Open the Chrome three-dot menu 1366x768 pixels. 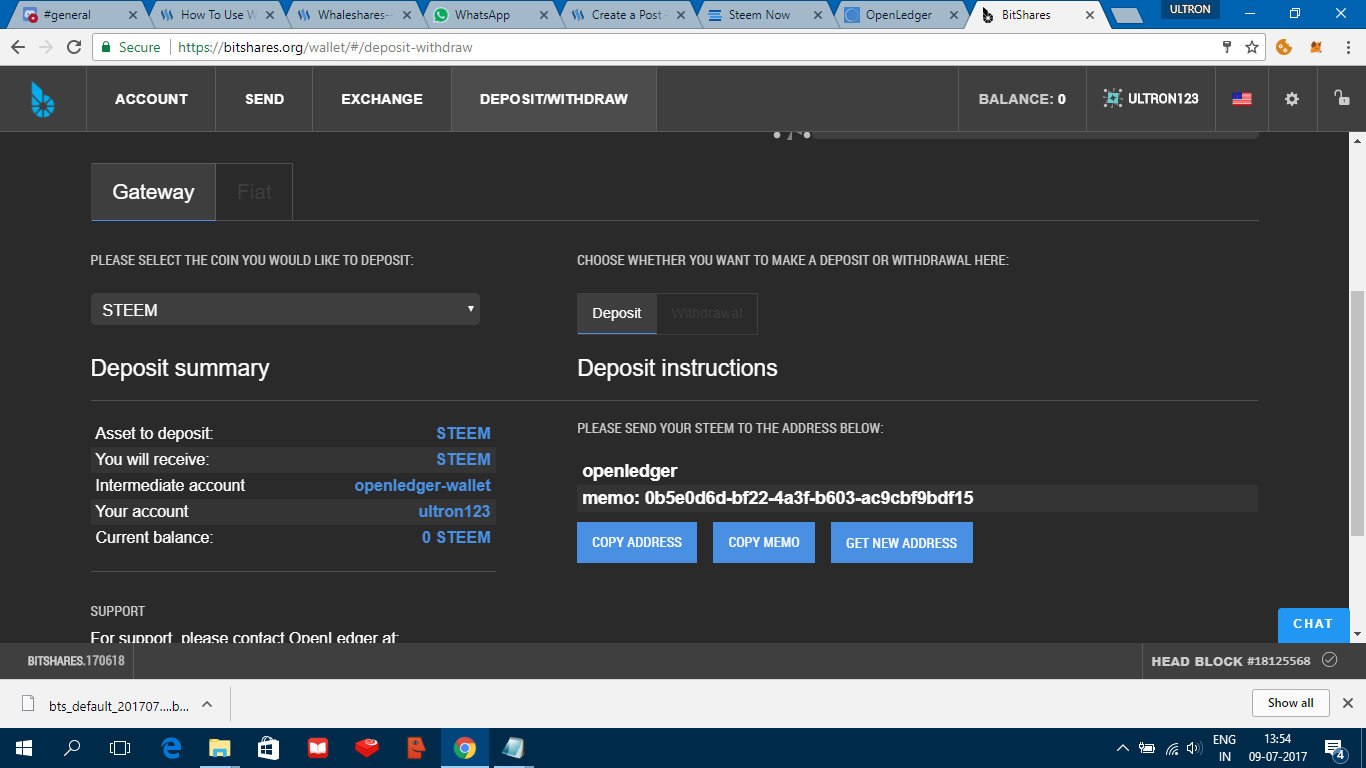[1346, 47]
